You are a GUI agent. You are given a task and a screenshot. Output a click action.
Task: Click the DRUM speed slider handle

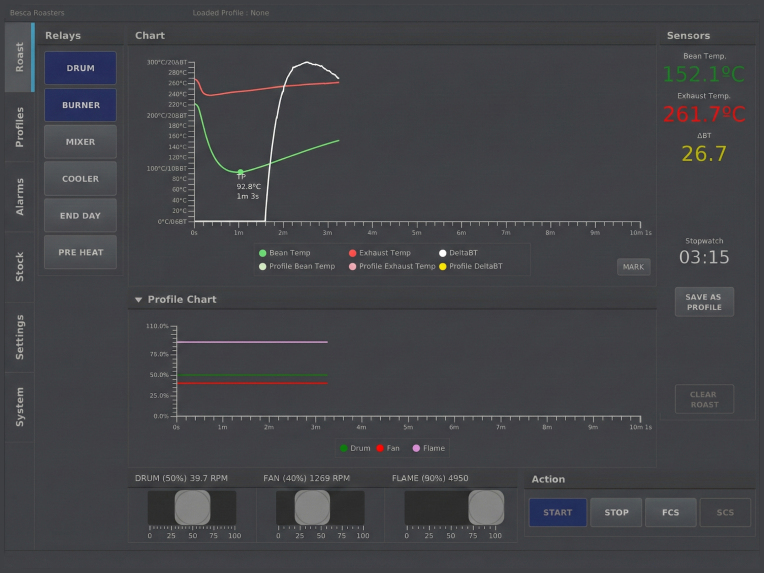coord(192,508)
